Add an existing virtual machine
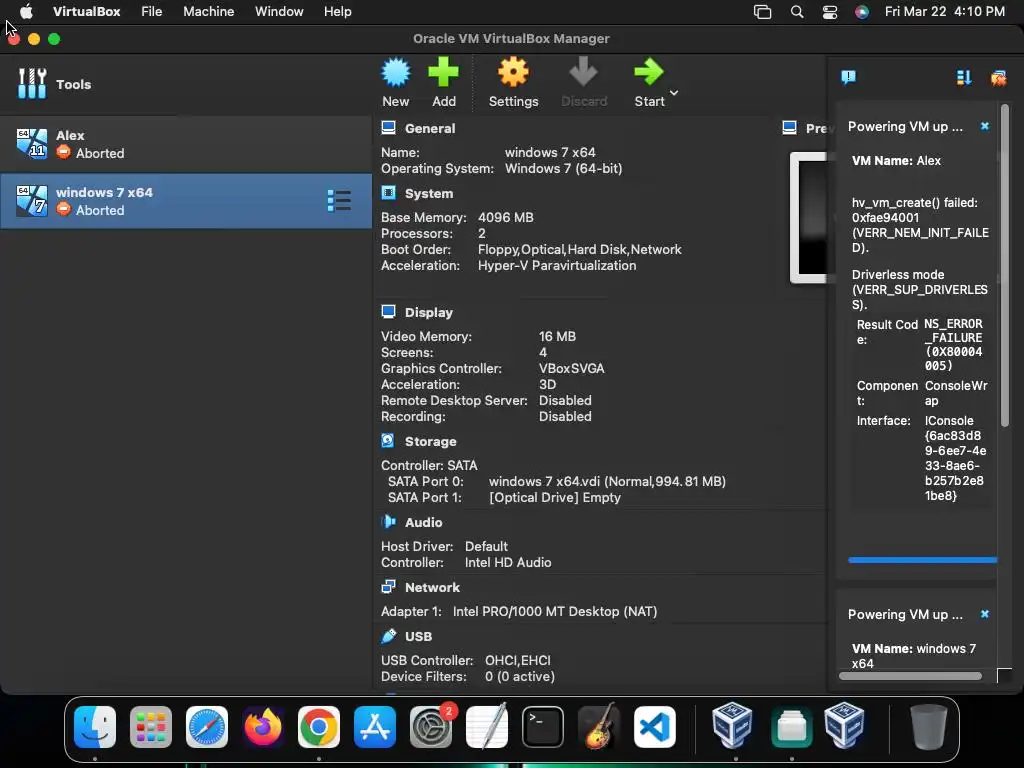 click(x=443, y=82)
